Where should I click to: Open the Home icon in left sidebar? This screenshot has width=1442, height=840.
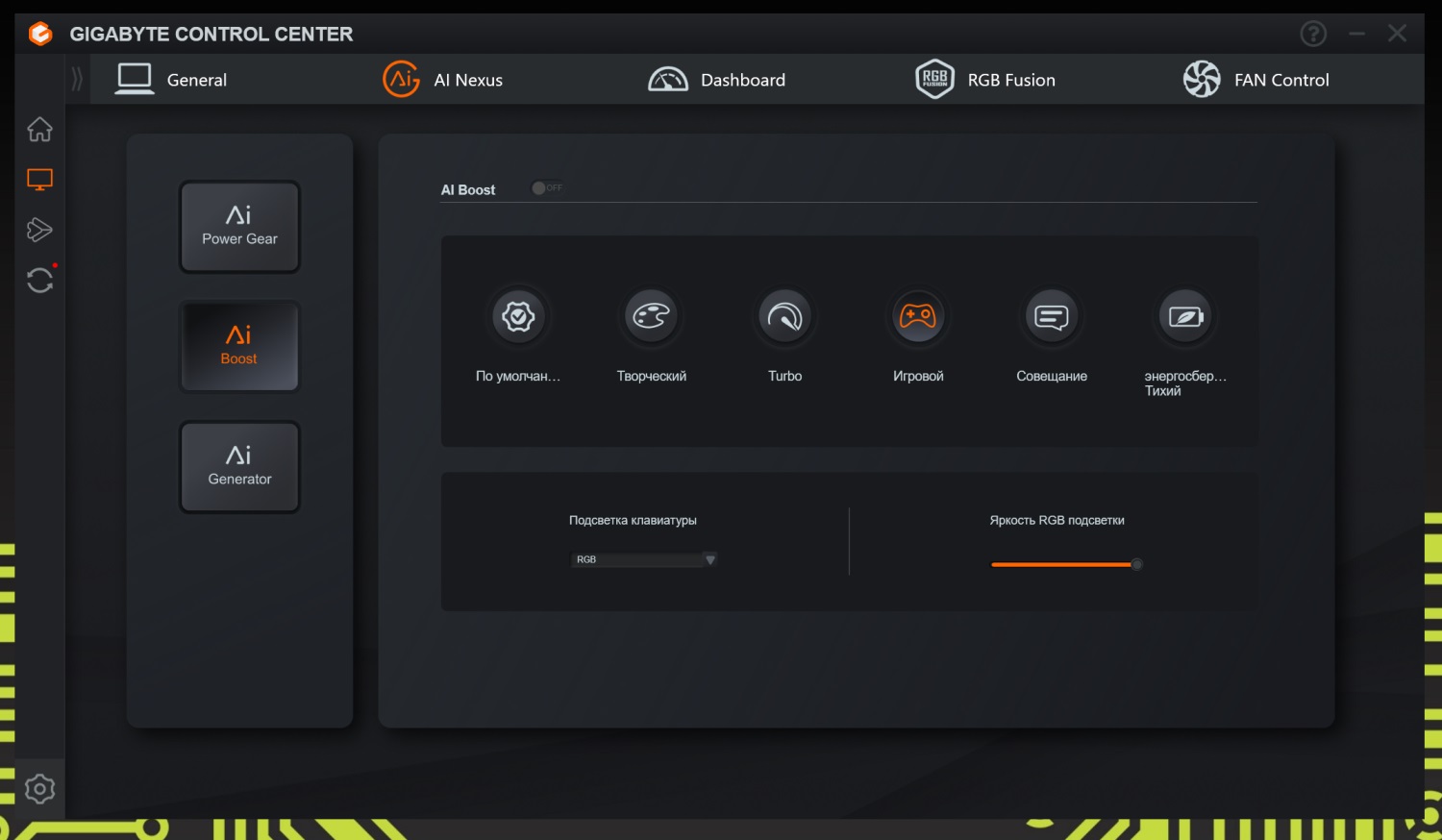39,129
